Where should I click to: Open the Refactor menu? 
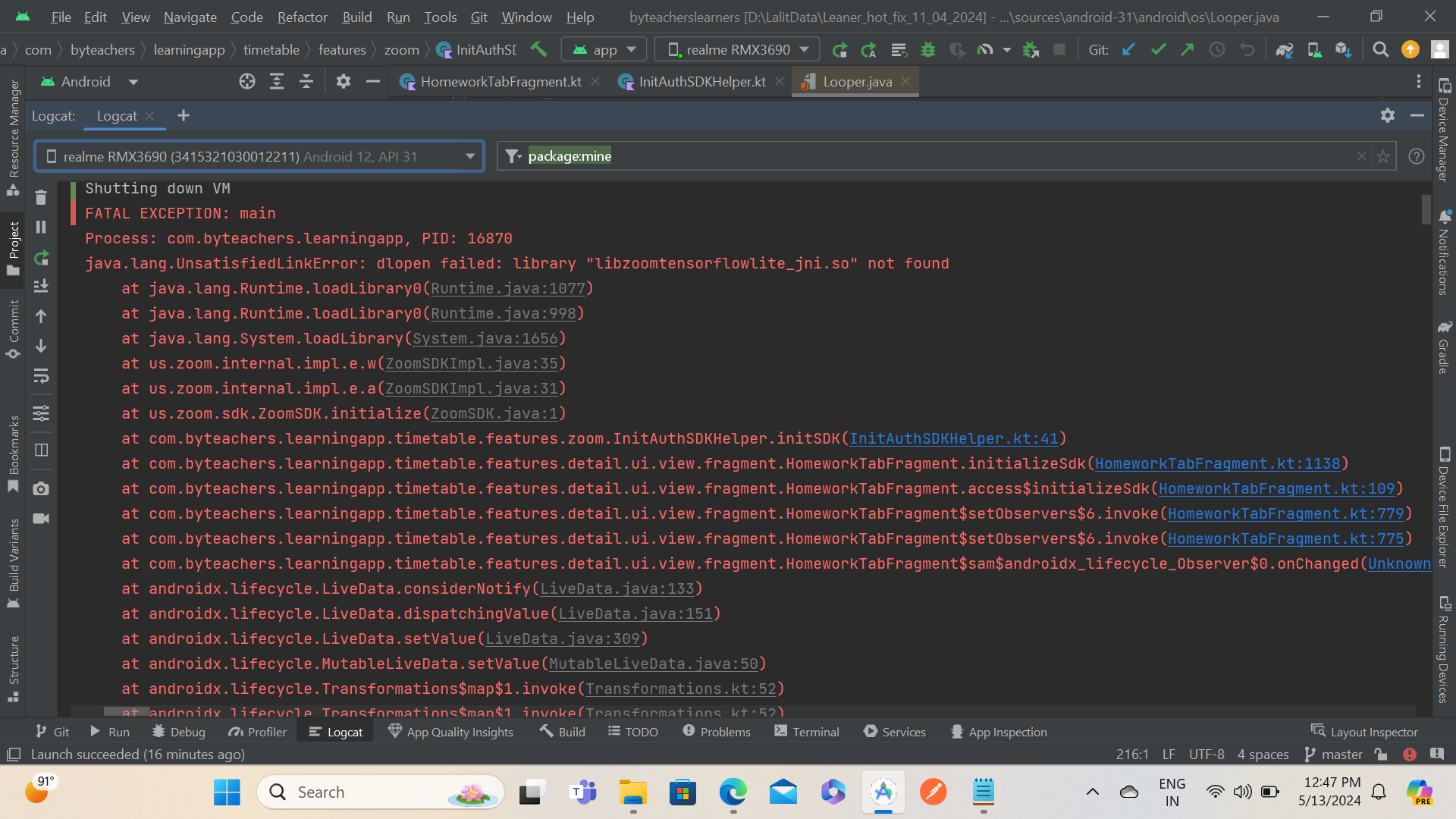(302, 17)
